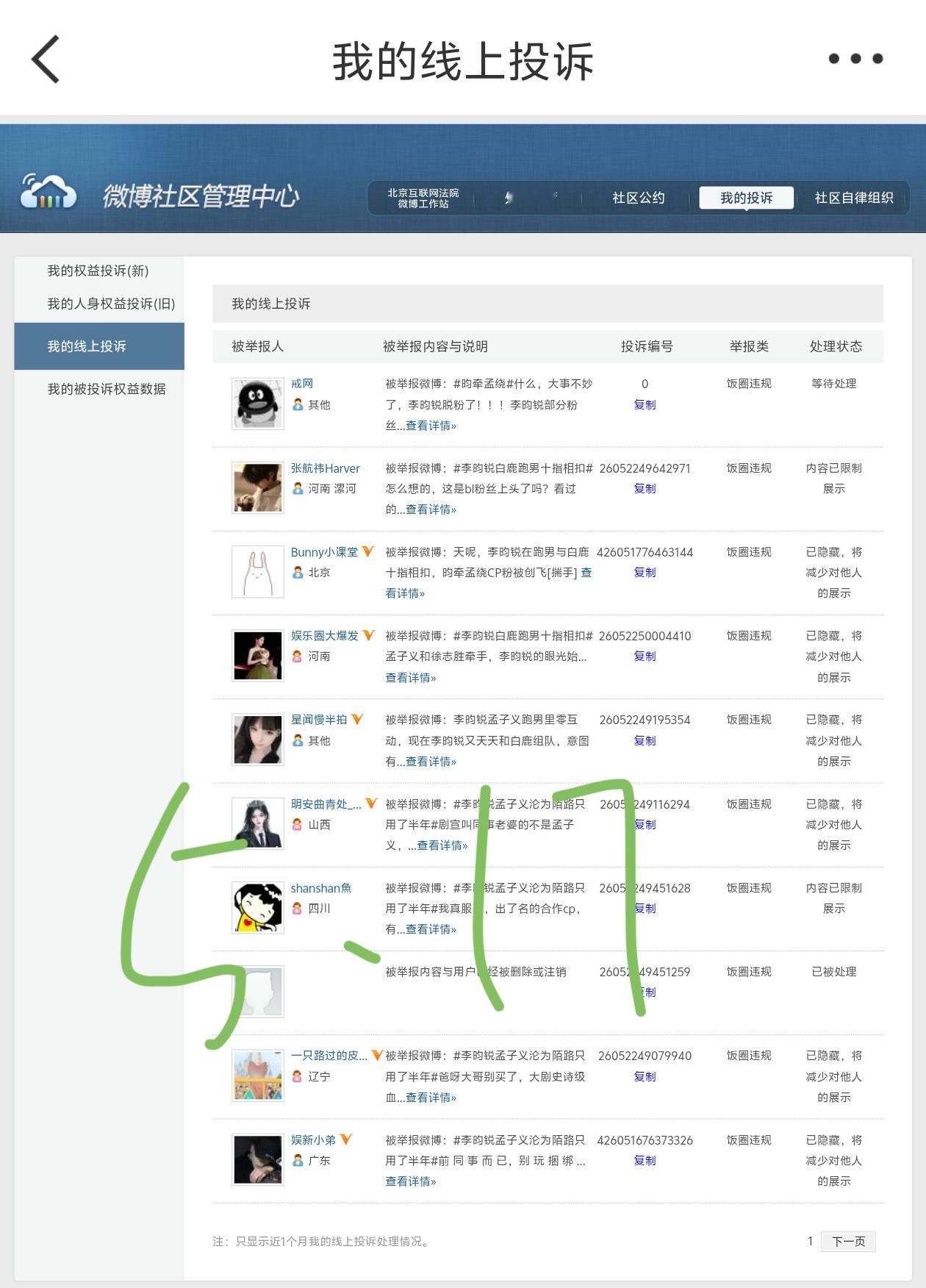Open 我的人身权益投诉(旧) sidebar item
Image resolution: width=926 pixels, height=1288 pixels.
coord(111,304)
